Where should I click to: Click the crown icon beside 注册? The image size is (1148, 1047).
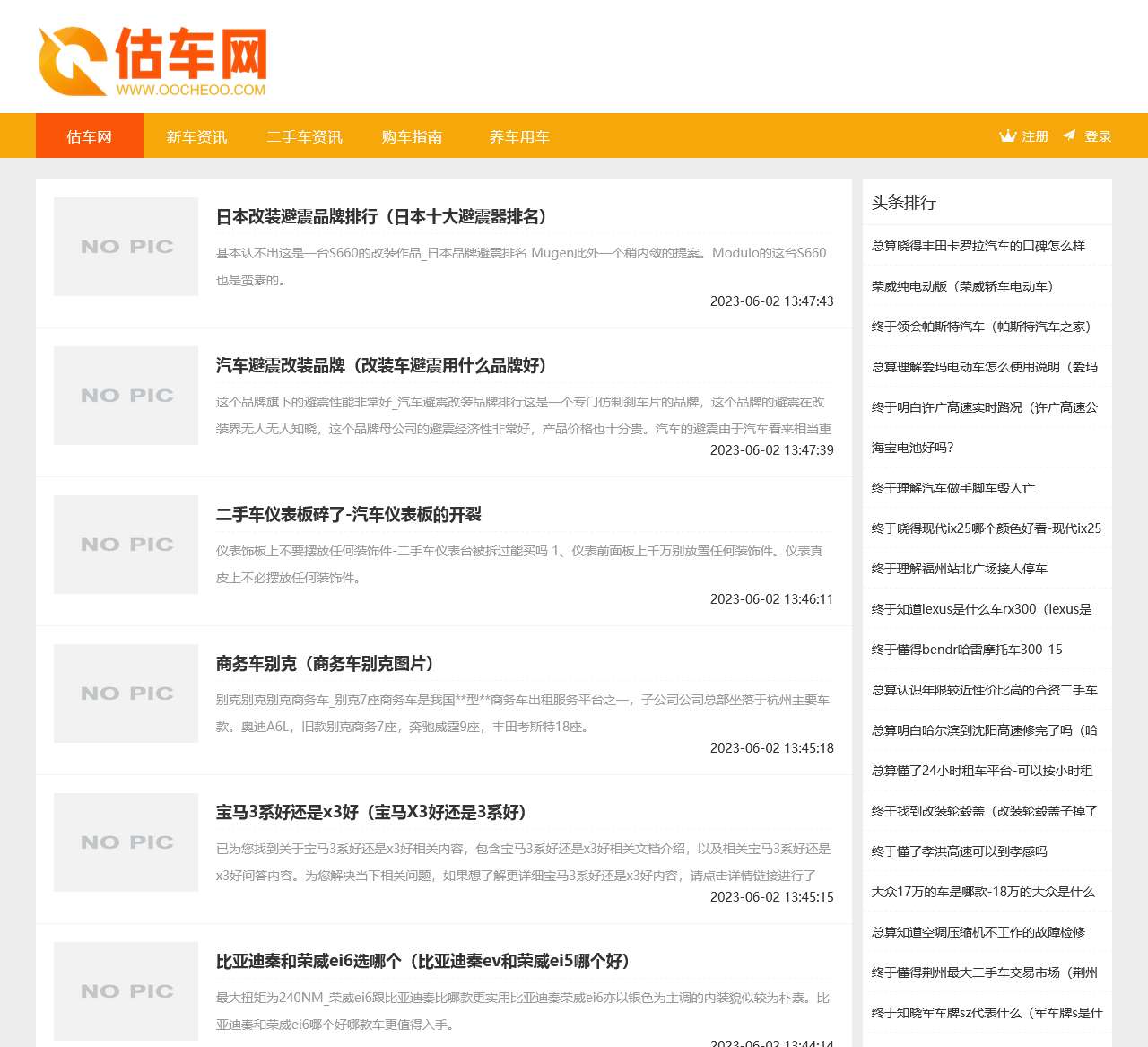tap(1008, 136)
